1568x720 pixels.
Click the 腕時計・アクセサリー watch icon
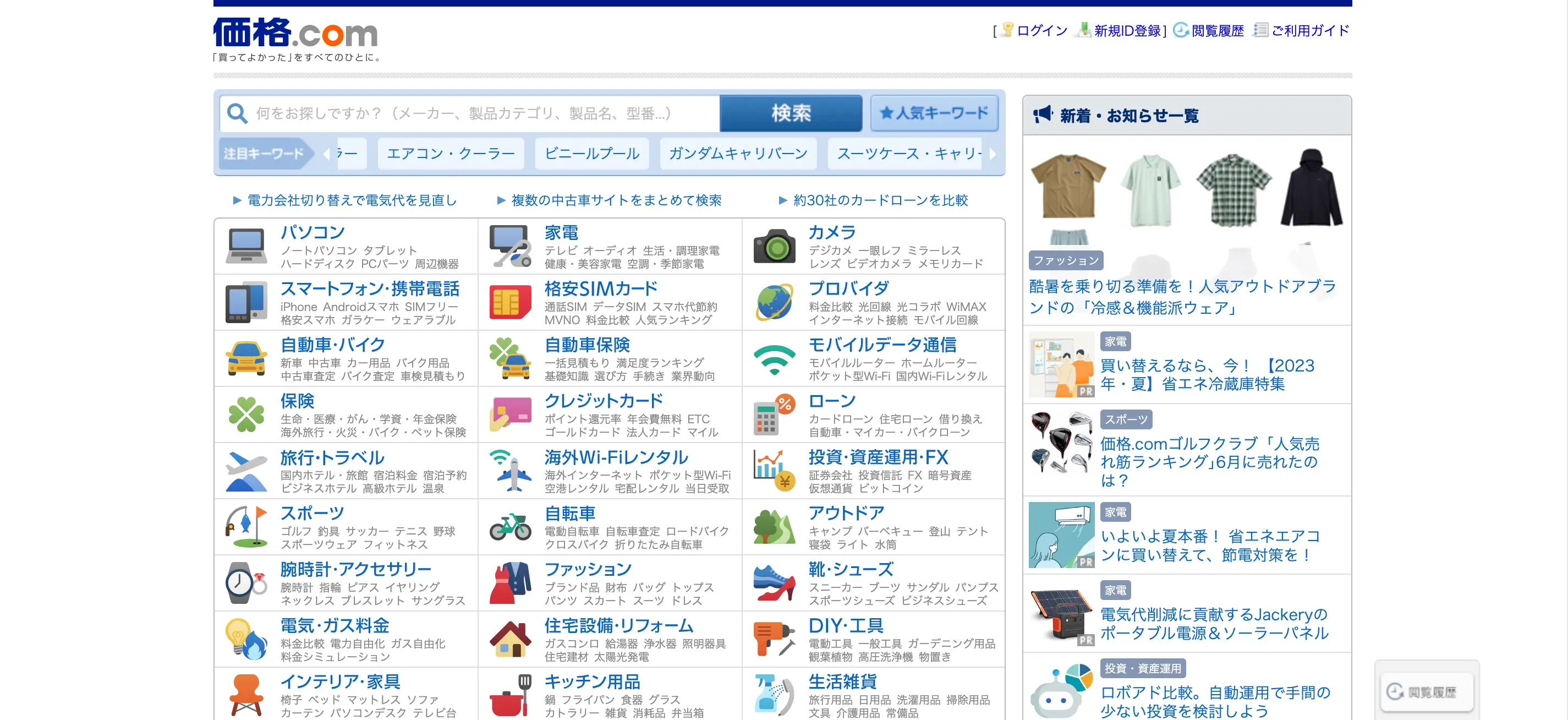pyautogui.click(x=246, y=583)
